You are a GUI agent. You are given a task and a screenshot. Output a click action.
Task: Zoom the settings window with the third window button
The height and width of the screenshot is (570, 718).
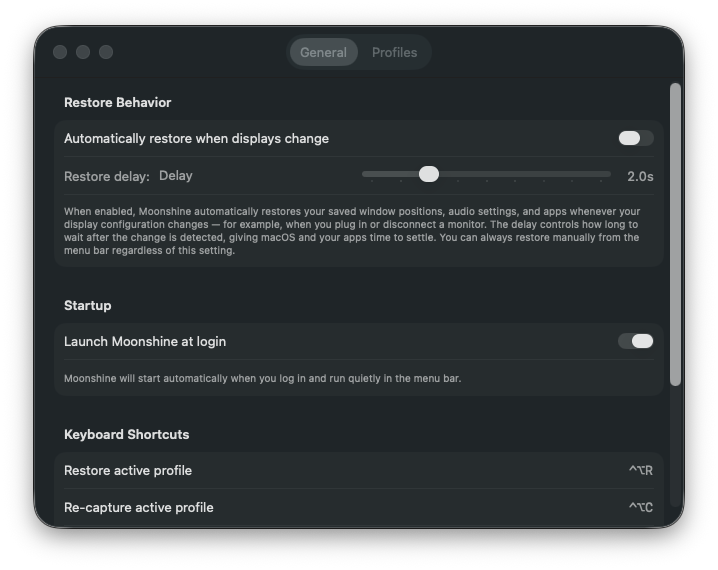point(106,52)
